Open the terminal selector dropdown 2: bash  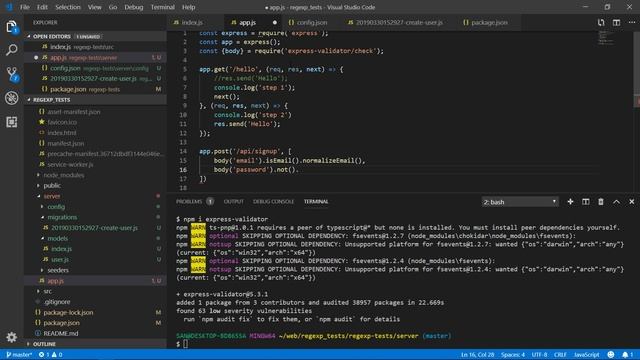pos(520,202)
